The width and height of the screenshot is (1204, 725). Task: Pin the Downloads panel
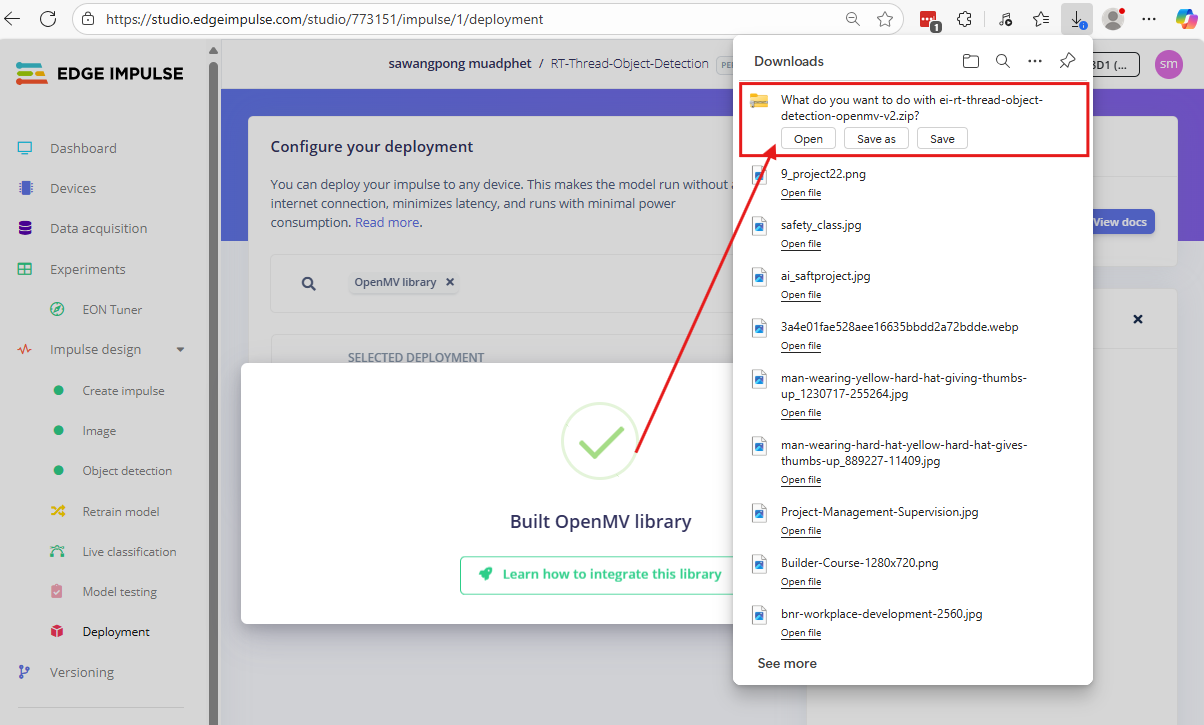[x=1067, y=61]
